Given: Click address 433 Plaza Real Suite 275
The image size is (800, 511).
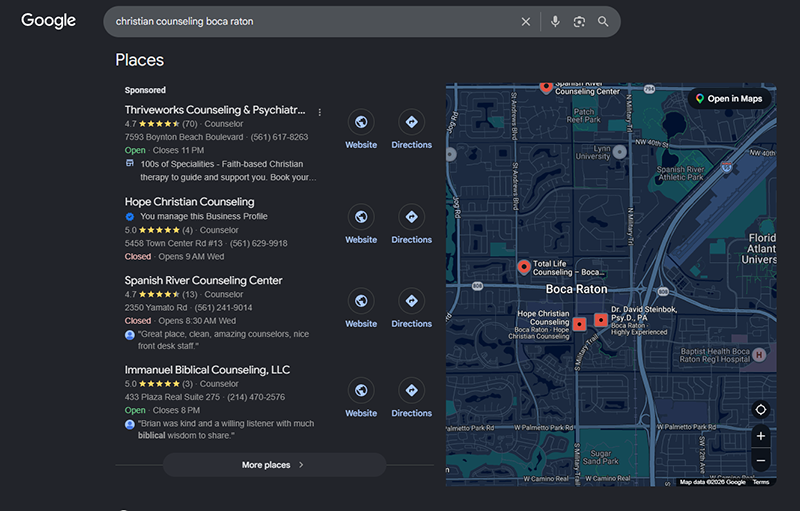Looking at the screenshot, I should click(x=172, y=397).
